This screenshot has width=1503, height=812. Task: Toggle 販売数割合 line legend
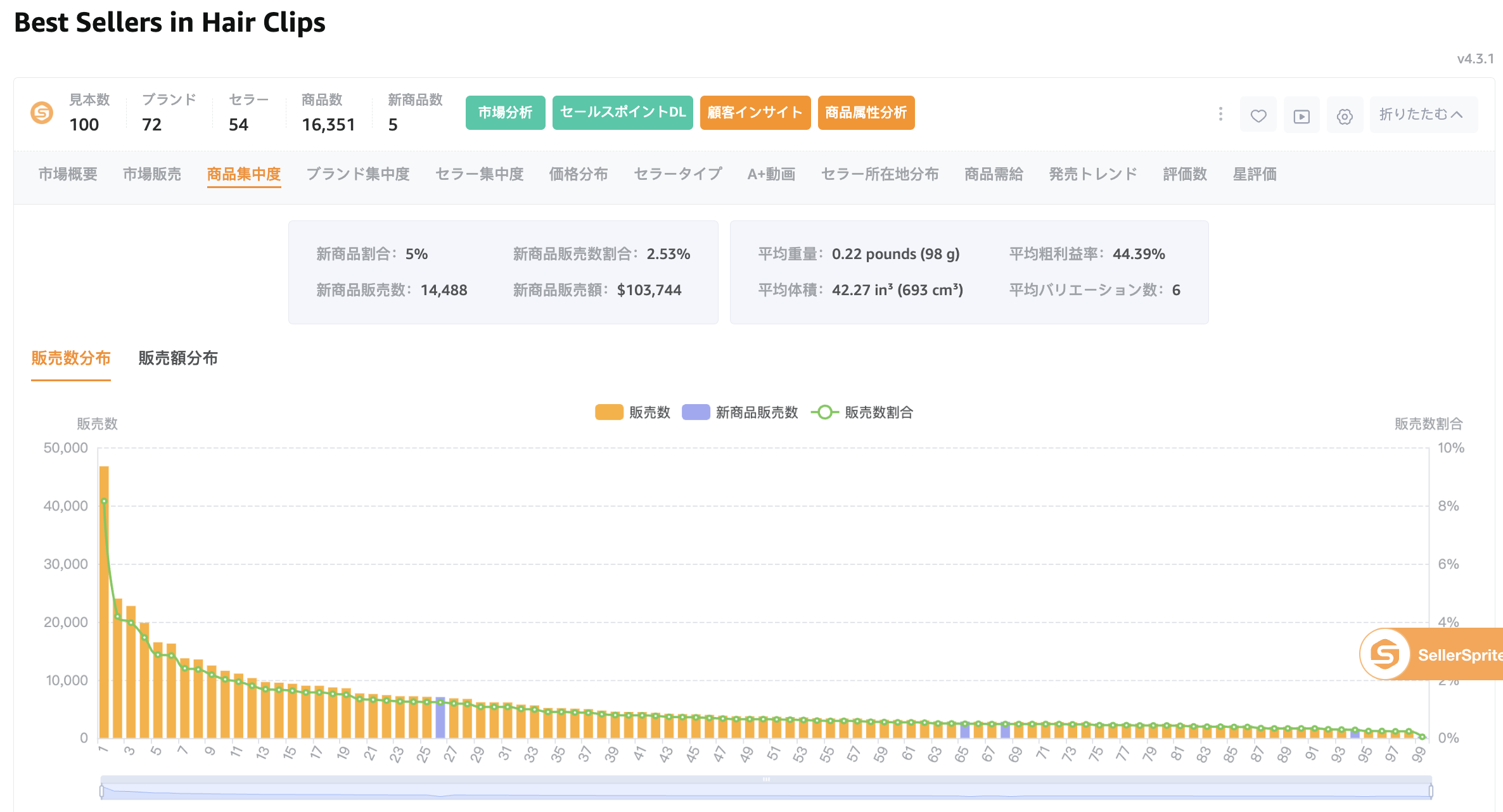(x=862, y=412)
